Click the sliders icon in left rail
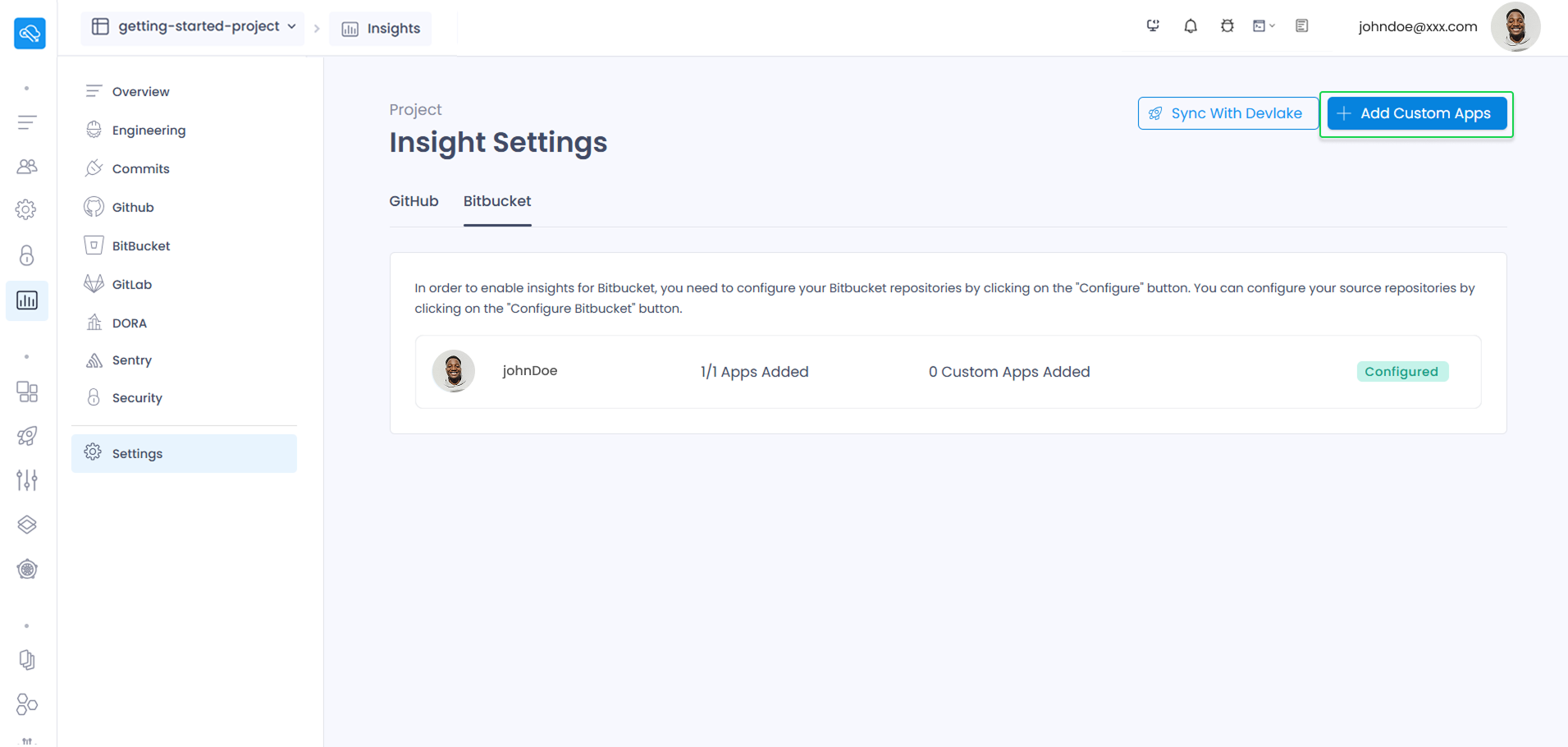The height and width of the screenshot is (747, 1568). pos(27,479)
